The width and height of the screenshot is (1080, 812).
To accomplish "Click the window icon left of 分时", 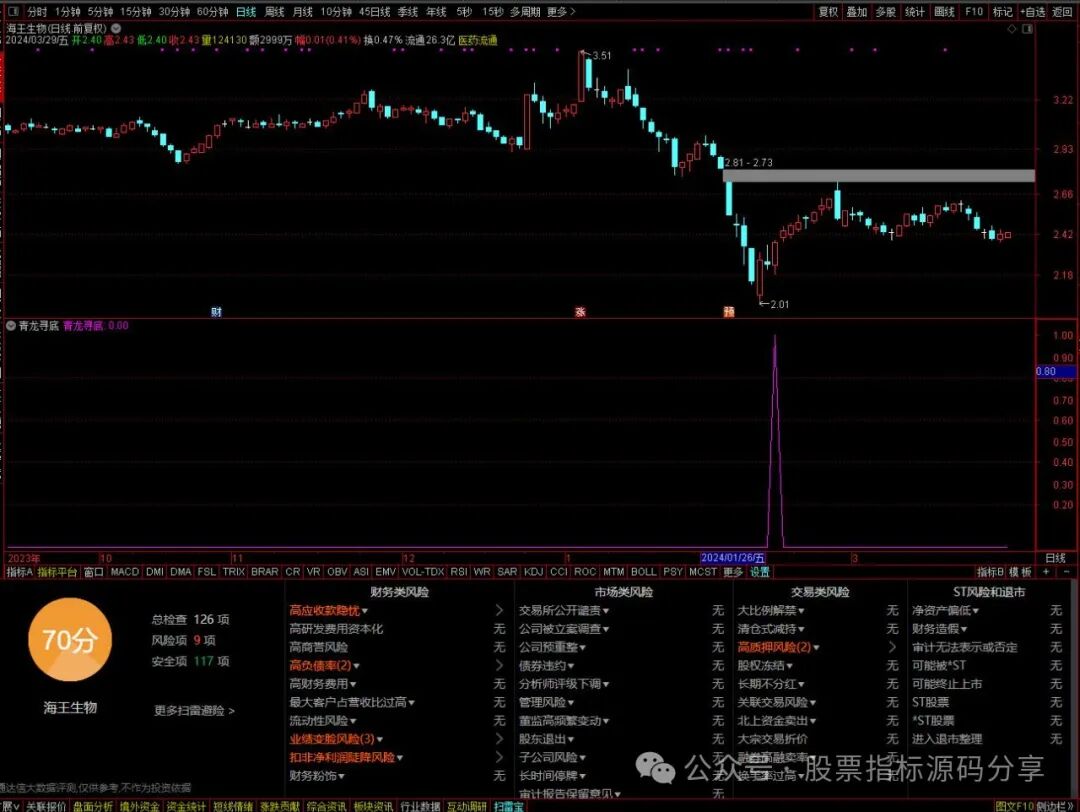I will tap(14, 12).
